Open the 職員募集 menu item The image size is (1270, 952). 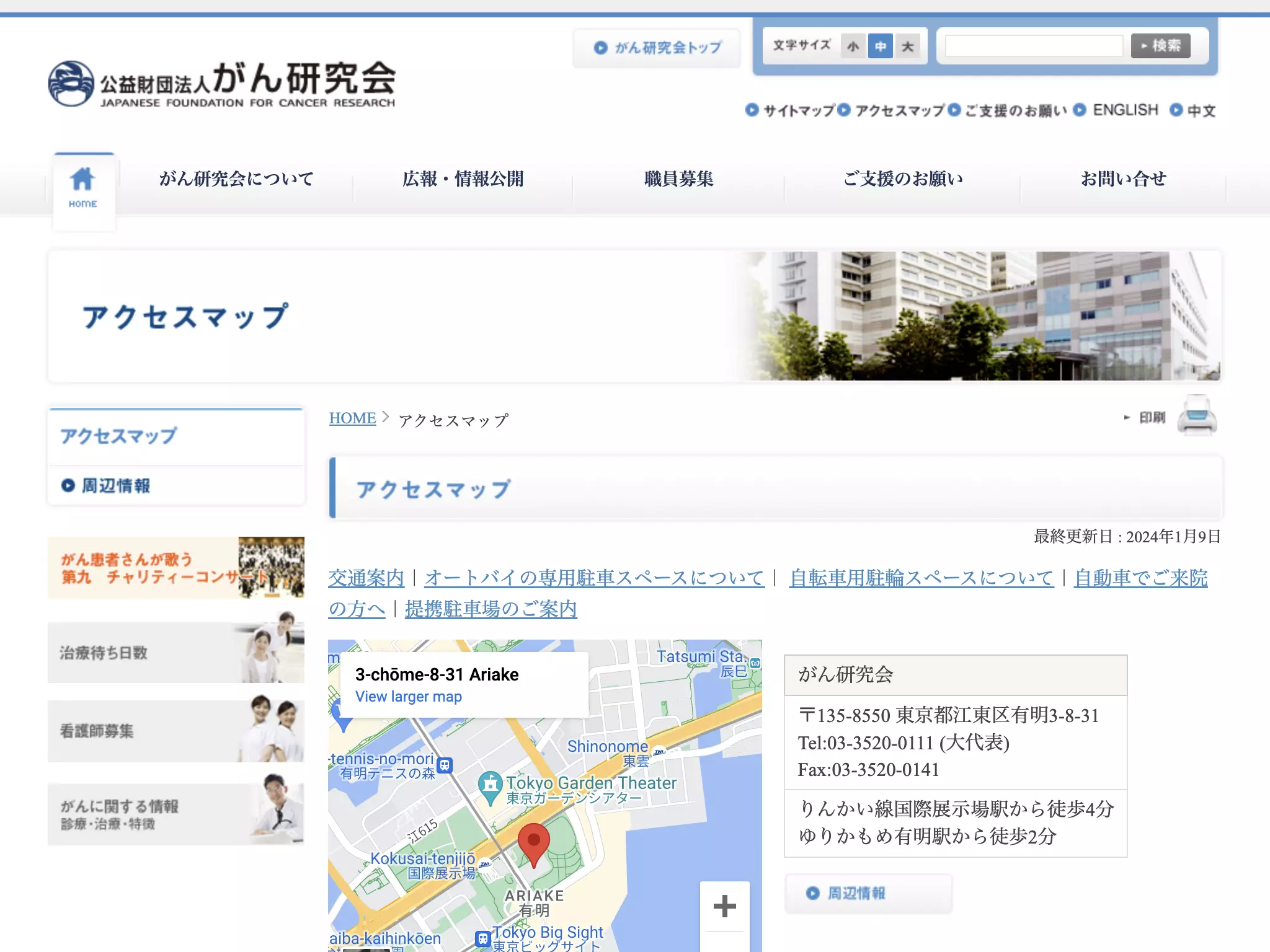[x=678, y=179]
